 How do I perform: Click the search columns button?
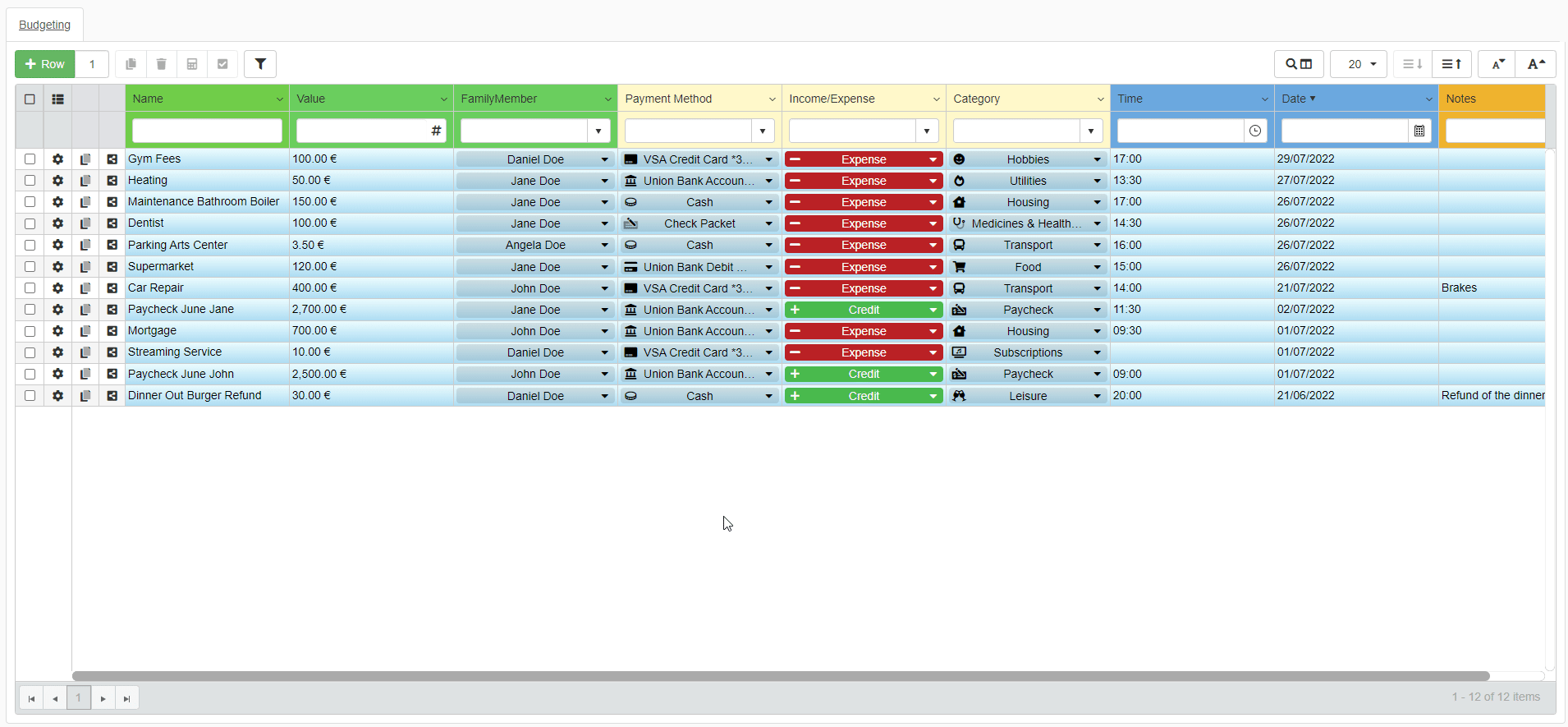pyautogui.click(x=1298, y=64)
